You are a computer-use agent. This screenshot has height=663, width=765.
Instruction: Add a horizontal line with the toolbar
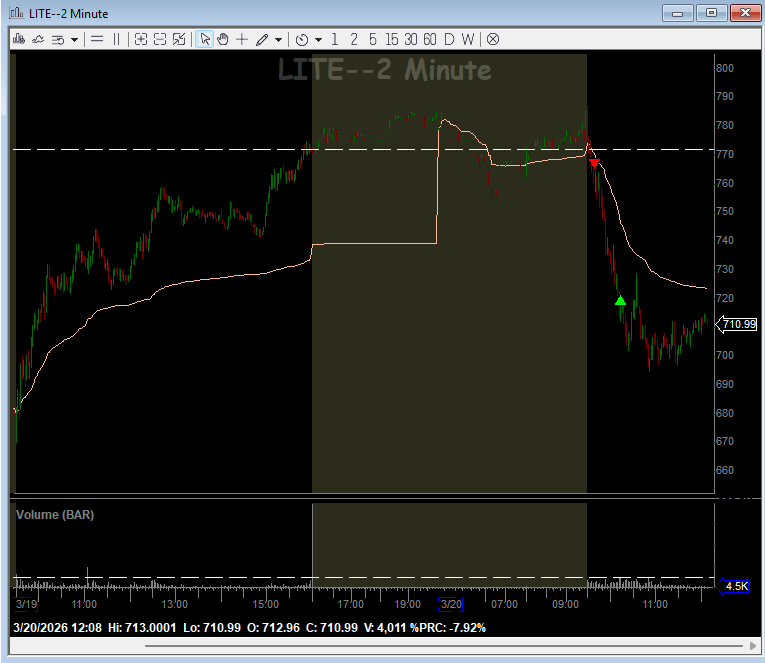pyautogui.click(x=97, y=39)
